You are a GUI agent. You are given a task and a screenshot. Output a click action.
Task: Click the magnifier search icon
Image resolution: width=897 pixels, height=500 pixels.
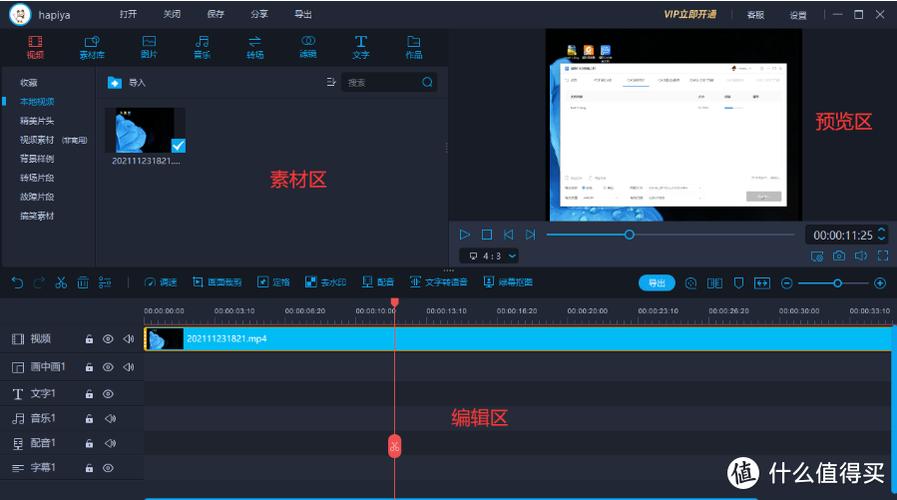click(x=427, y=82)
